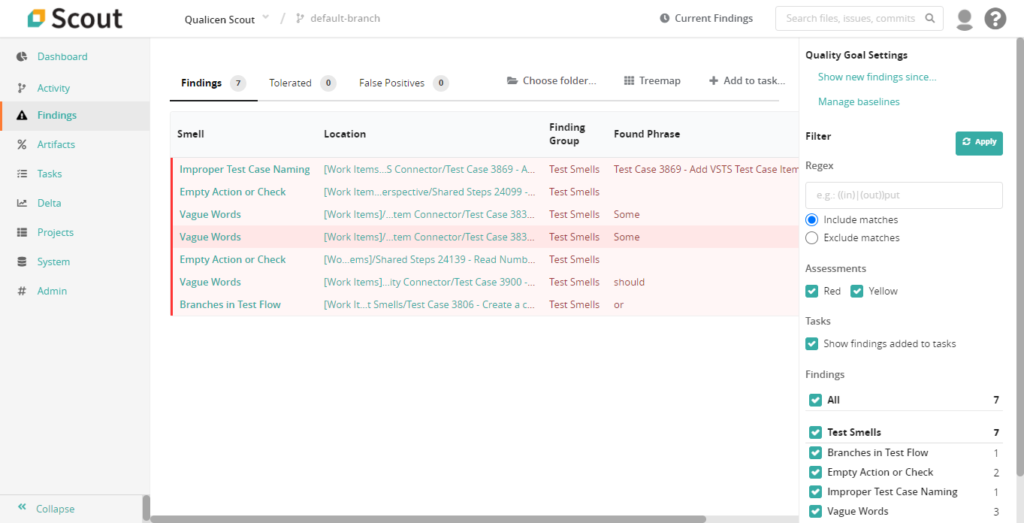Expand the Qualicen Scout project dropdown
Image resolution: width=1024 pixels, height=523 pixels.
coord(265,18)
